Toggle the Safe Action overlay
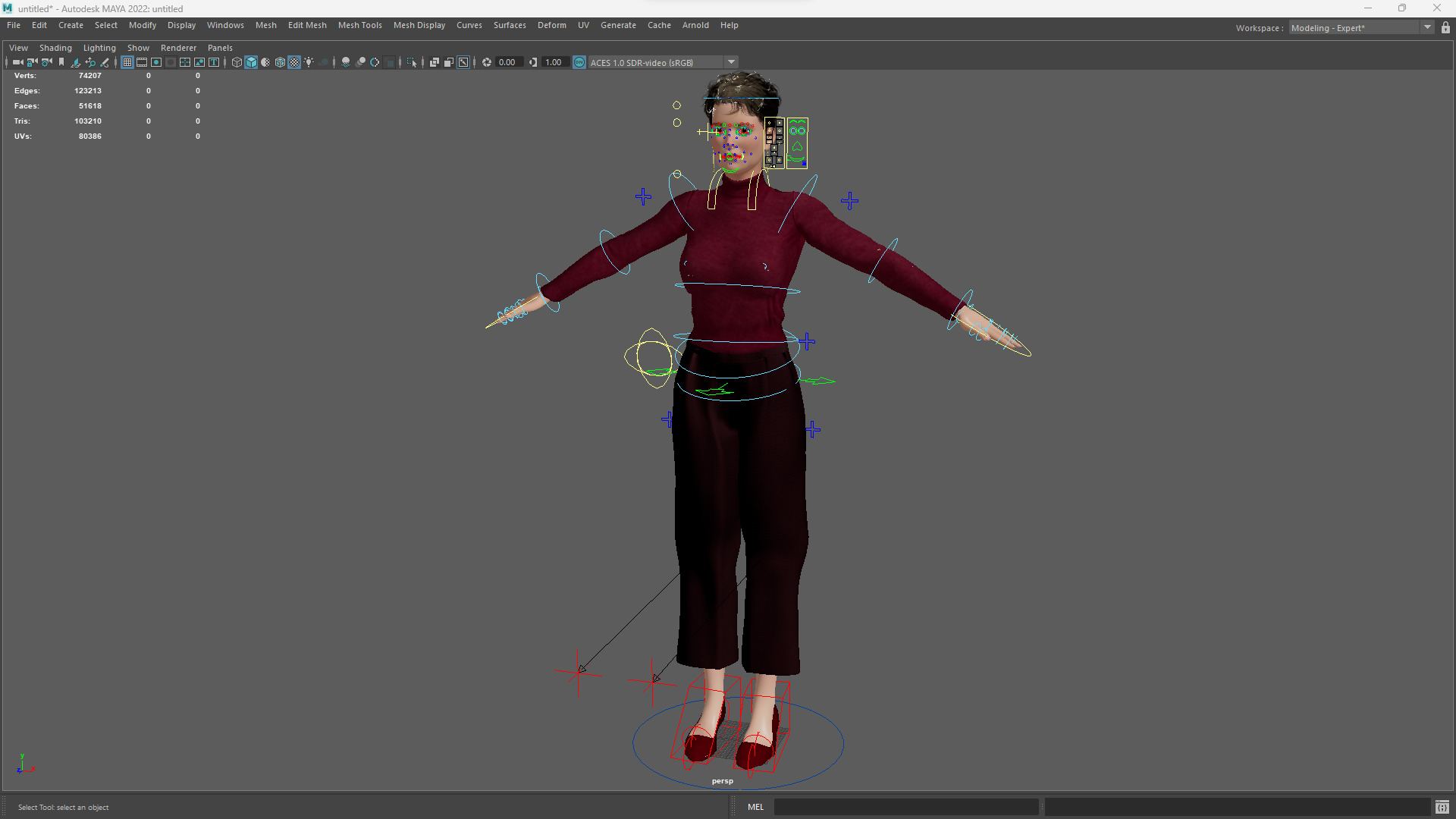1456x819 pixels. (199, 62)
